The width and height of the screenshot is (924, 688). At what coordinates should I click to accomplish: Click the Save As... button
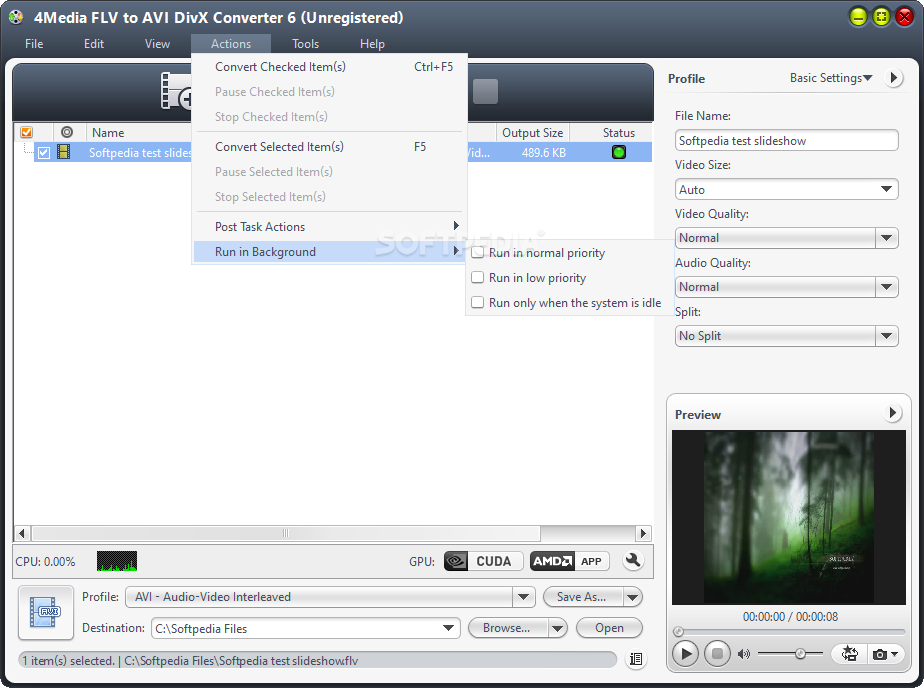coord(582,597)
